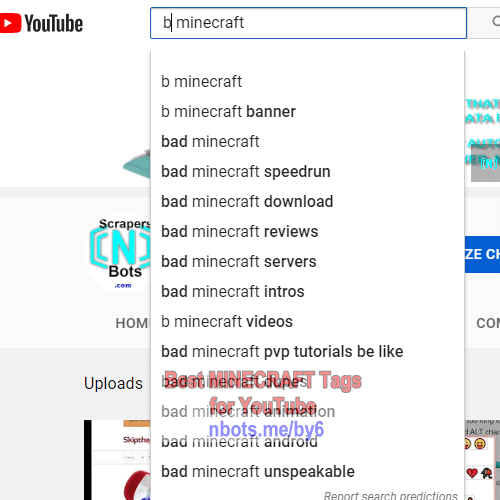This screenshot has width=500, height=500.
Task: Click the blue Customize Channel button
Action: (482, 254)
